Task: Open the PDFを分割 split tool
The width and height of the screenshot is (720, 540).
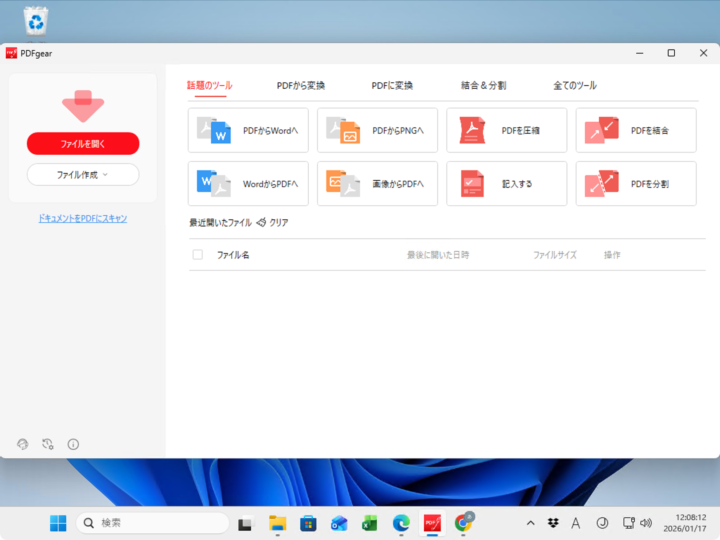Action: [636, 184]
